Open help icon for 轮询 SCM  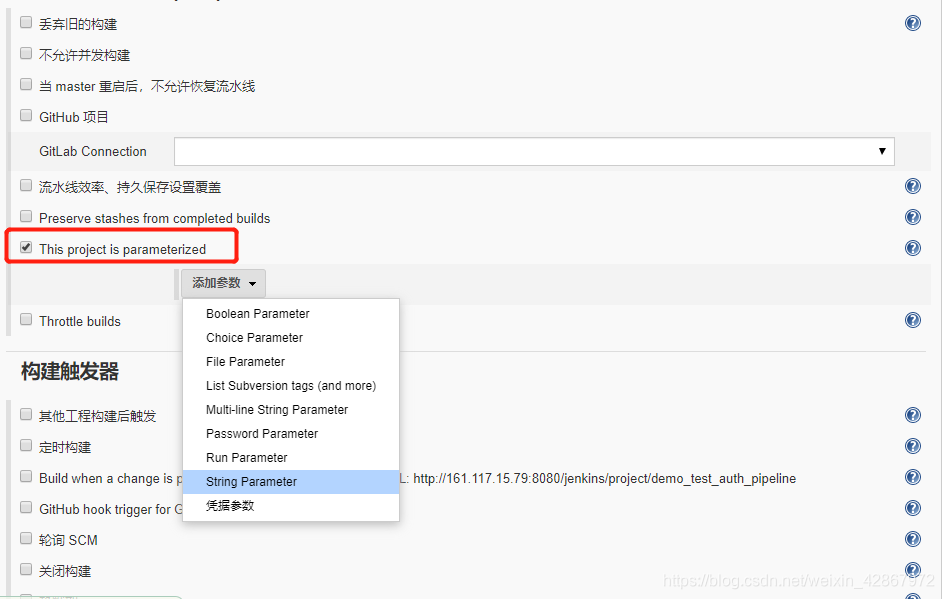(913, 539)
